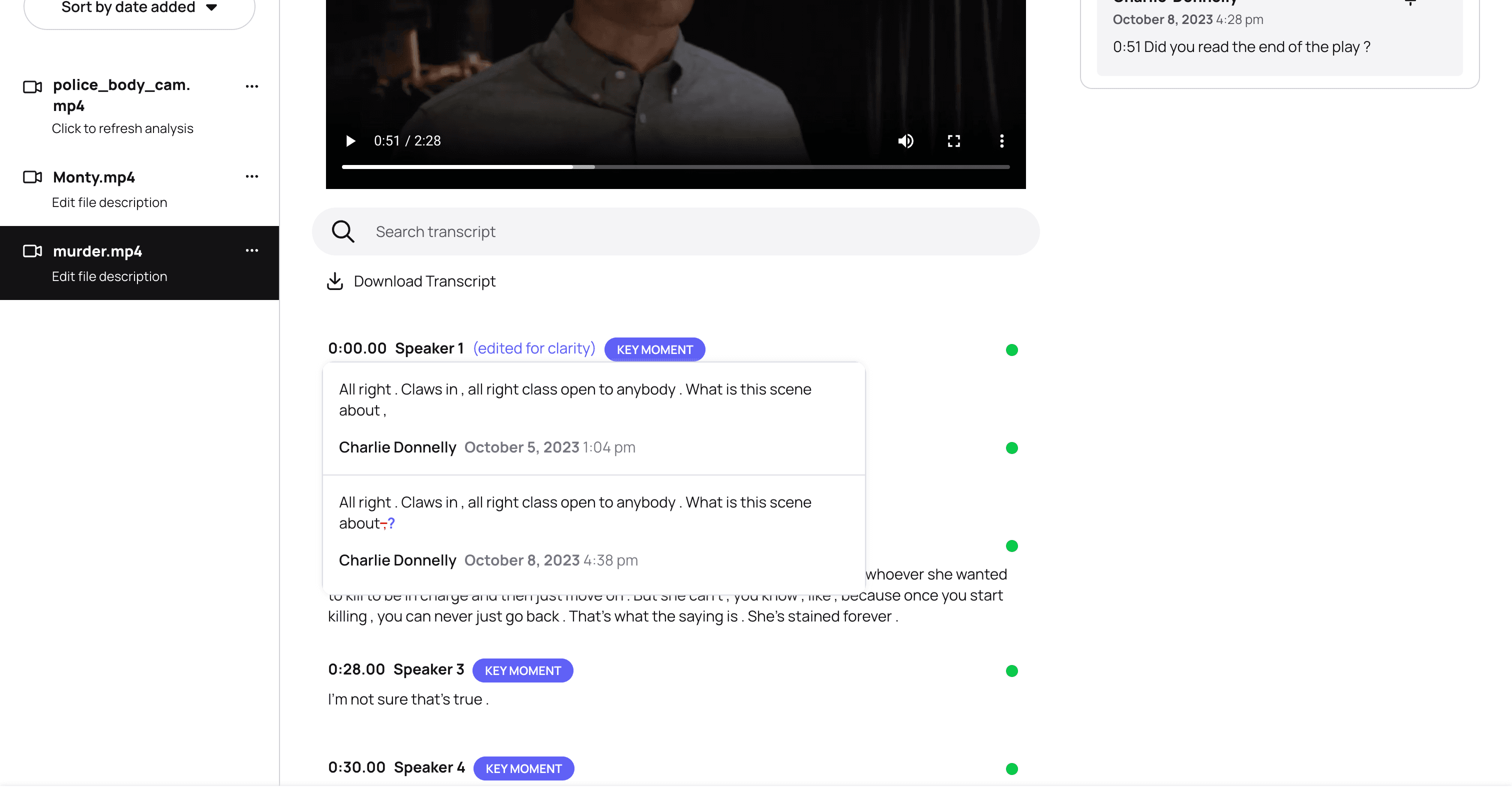Open video player three-dot options

pyautogui.click(x=1001, y=141)
